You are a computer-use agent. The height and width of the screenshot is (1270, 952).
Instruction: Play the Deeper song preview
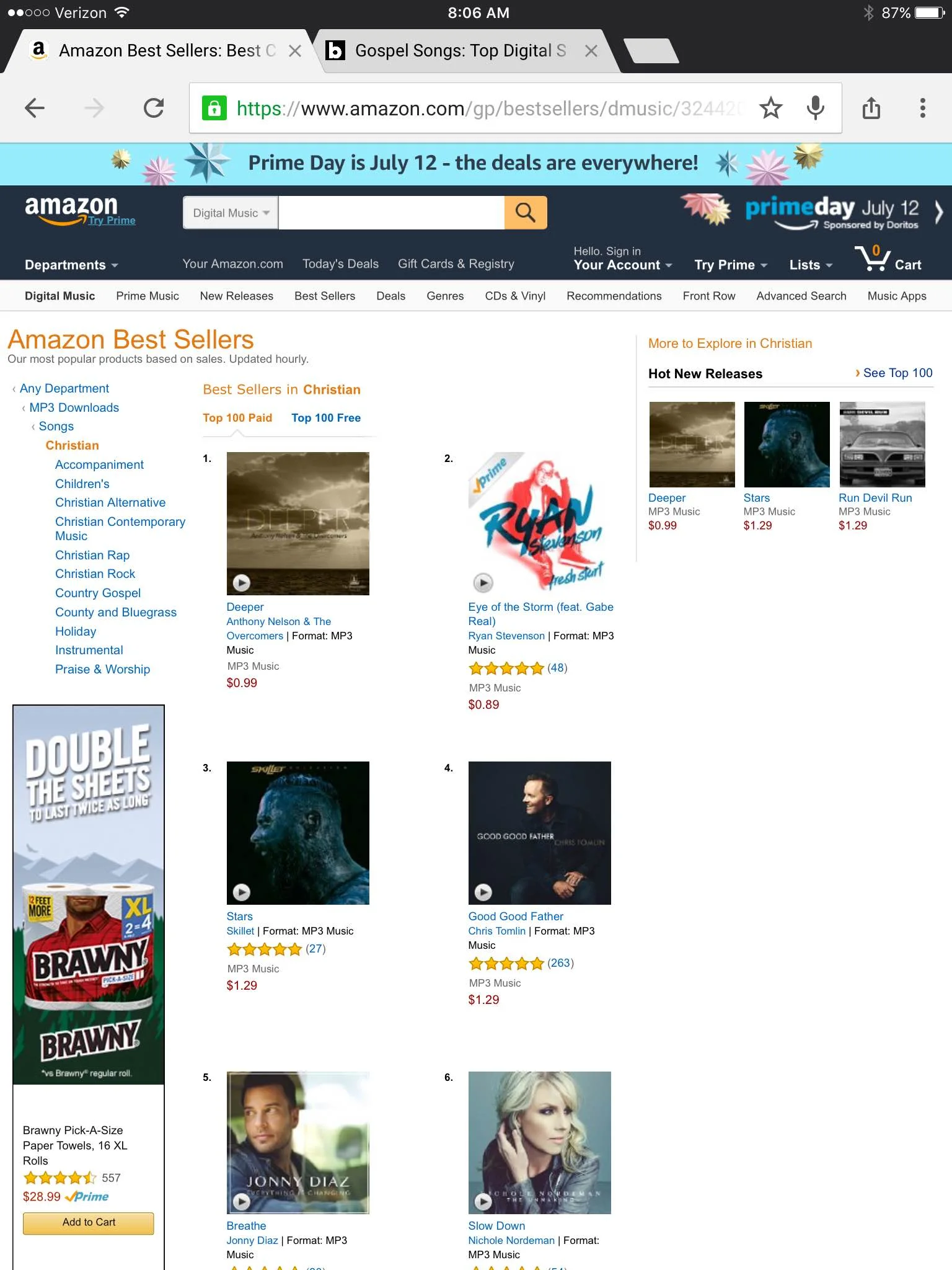(241, 583)
